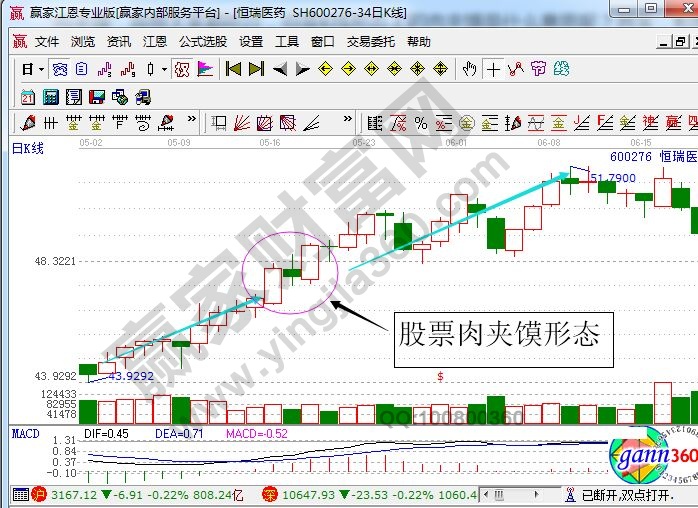
Task: Click the tall red volume bar near right
Action: (x=662, y=404)
